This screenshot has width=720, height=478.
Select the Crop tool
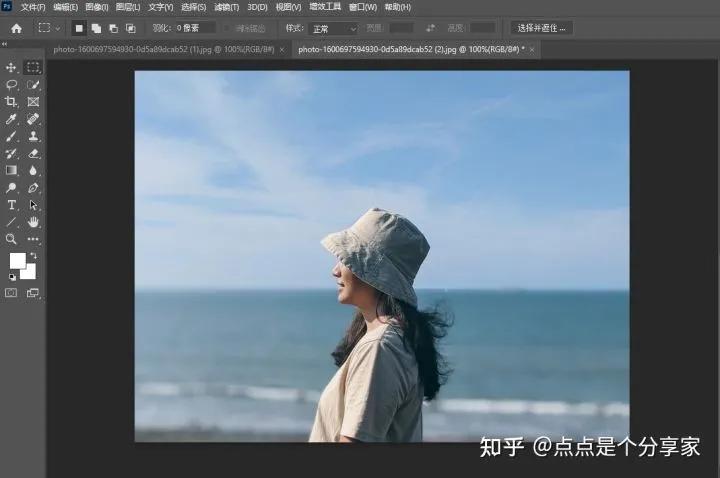click(x=11, y=101)
